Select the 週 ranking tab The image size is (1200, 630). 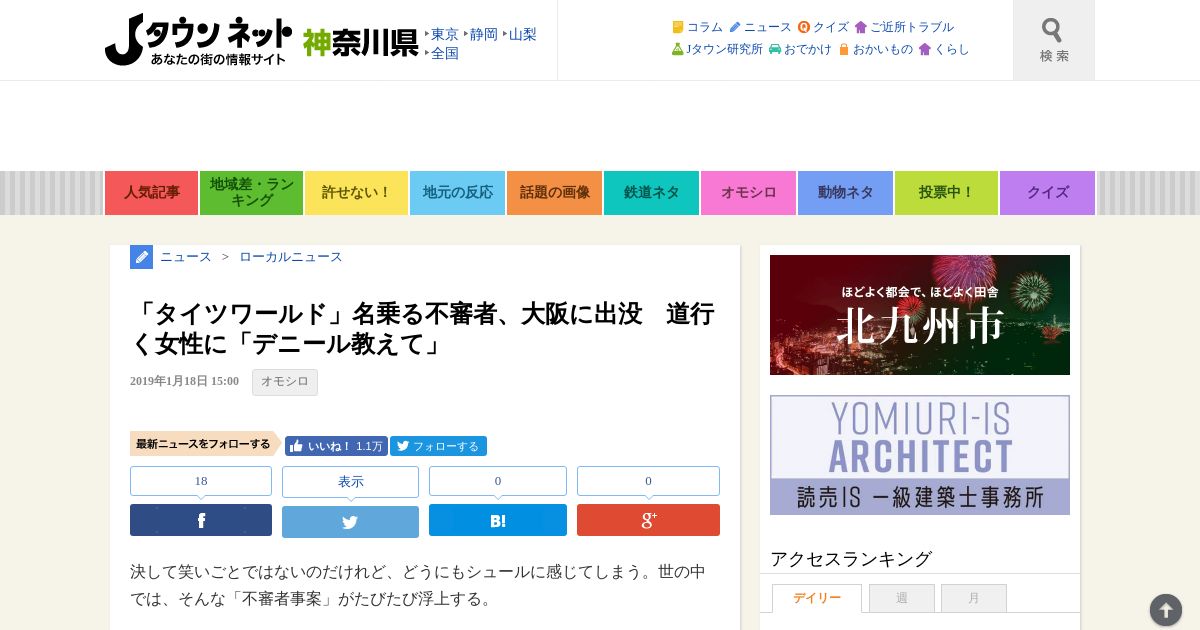click(902, 598)
